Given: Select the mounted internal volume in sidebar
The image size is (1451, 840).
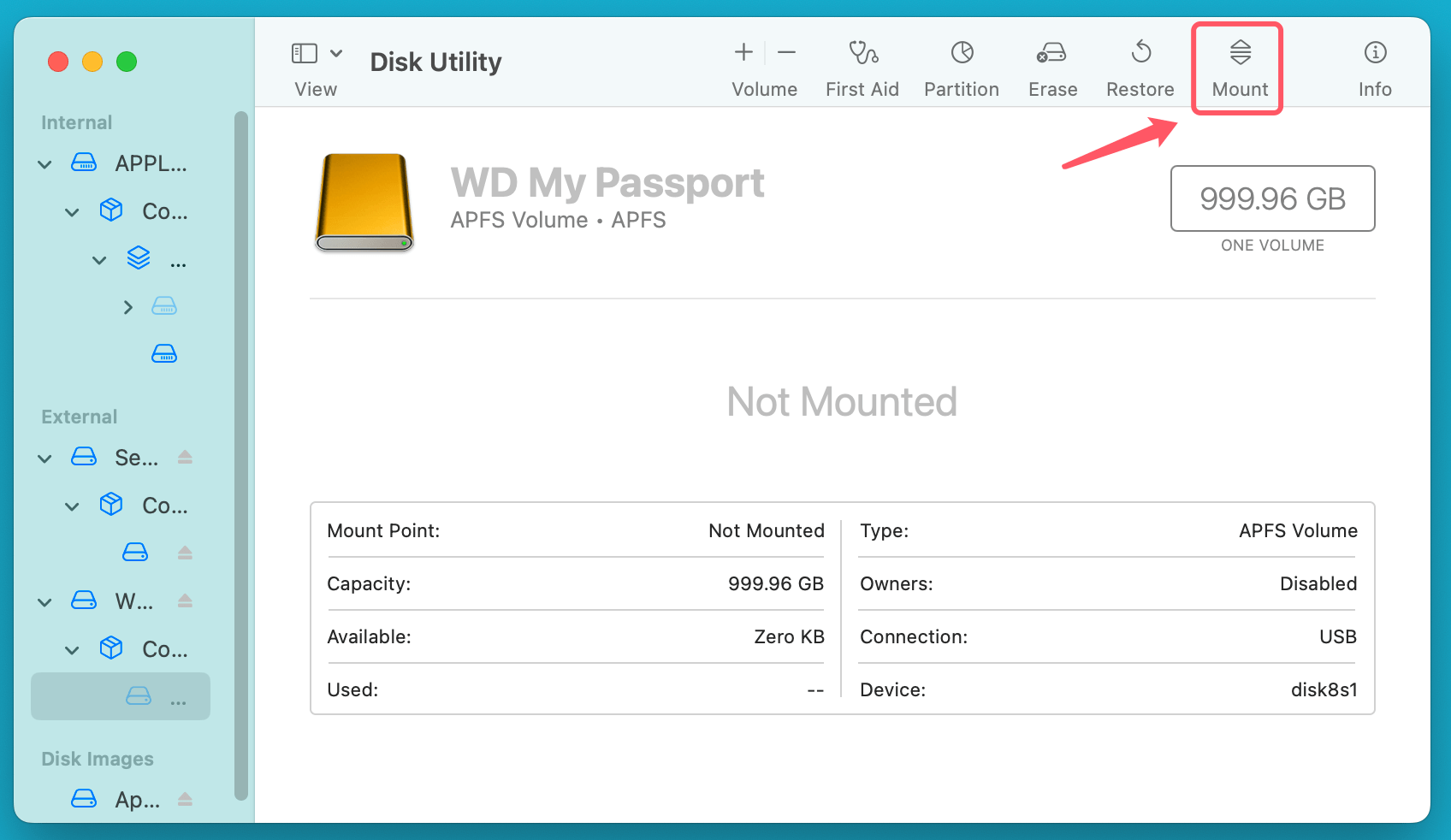Looking at the screenshot, I should click(163, 353).
